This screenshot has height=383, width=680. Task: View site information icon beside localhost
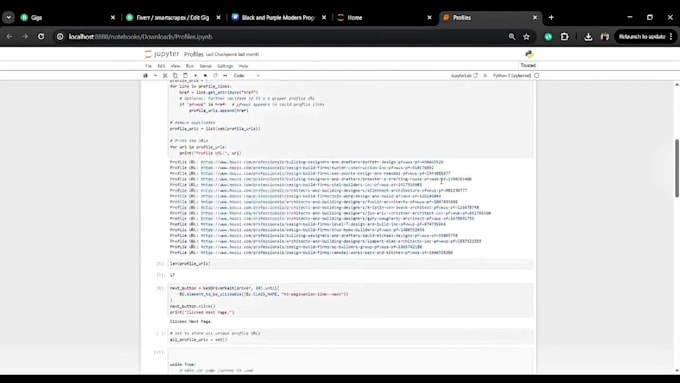pyautogui.click(x=60, y=37)
